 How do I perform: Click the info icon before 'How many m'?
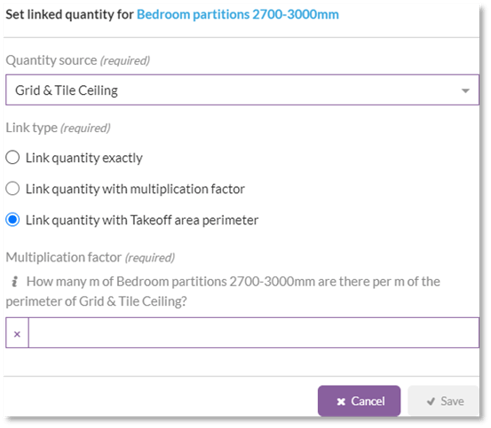[x=14, y=282]
